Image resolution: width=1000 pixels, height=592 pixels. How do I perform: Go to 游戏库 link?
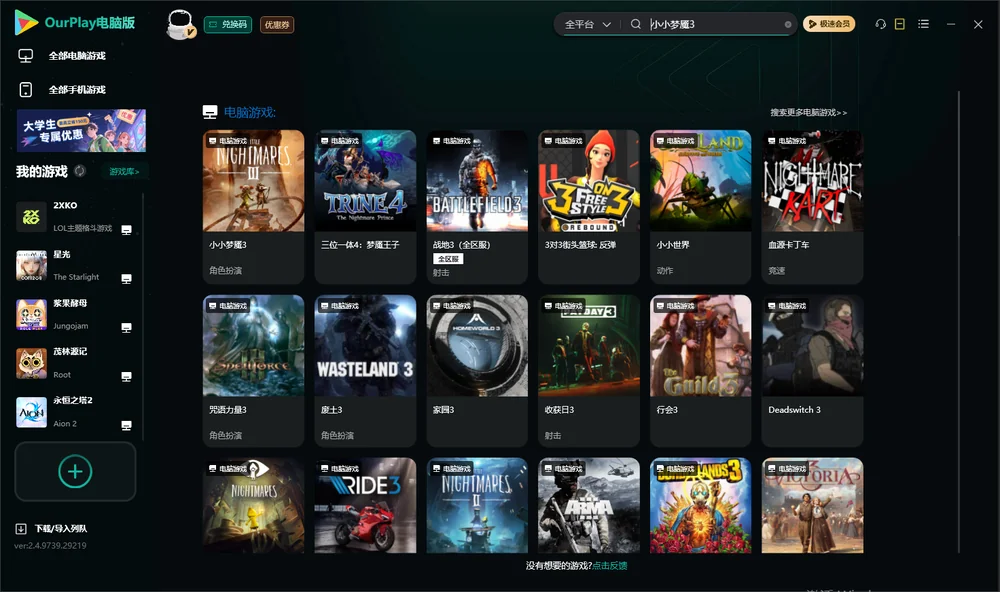pyautogui.click(x=124, y=172)
